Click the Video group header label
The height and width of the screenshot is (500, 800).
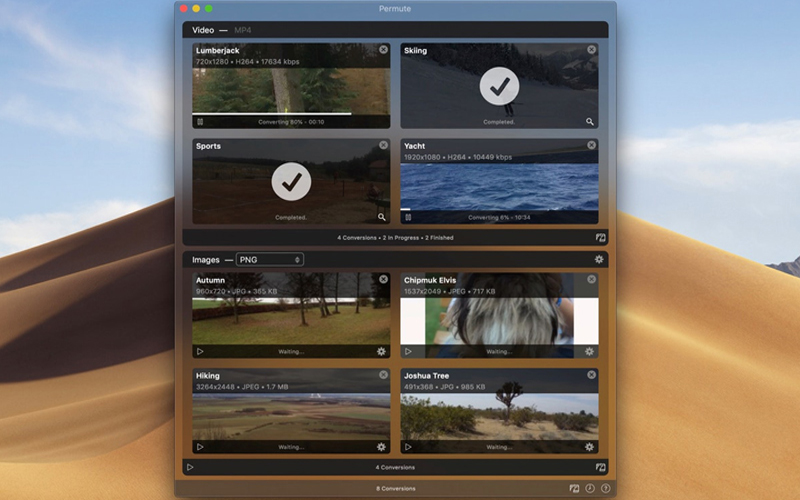203,30
